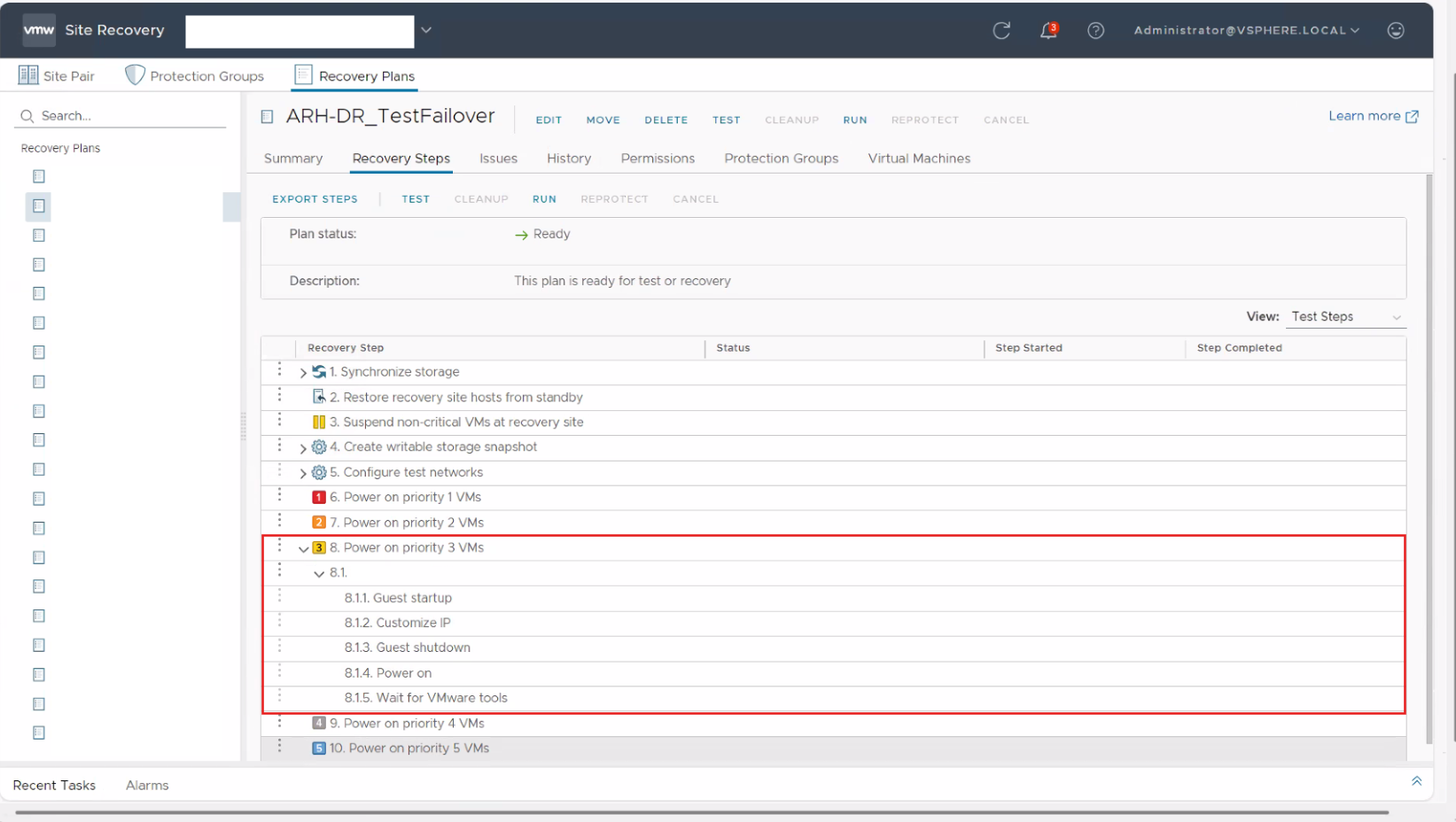The image size is (1456, 822).
Task: Click the Suspend non-critical VMs pause icon
Action: 319,423
